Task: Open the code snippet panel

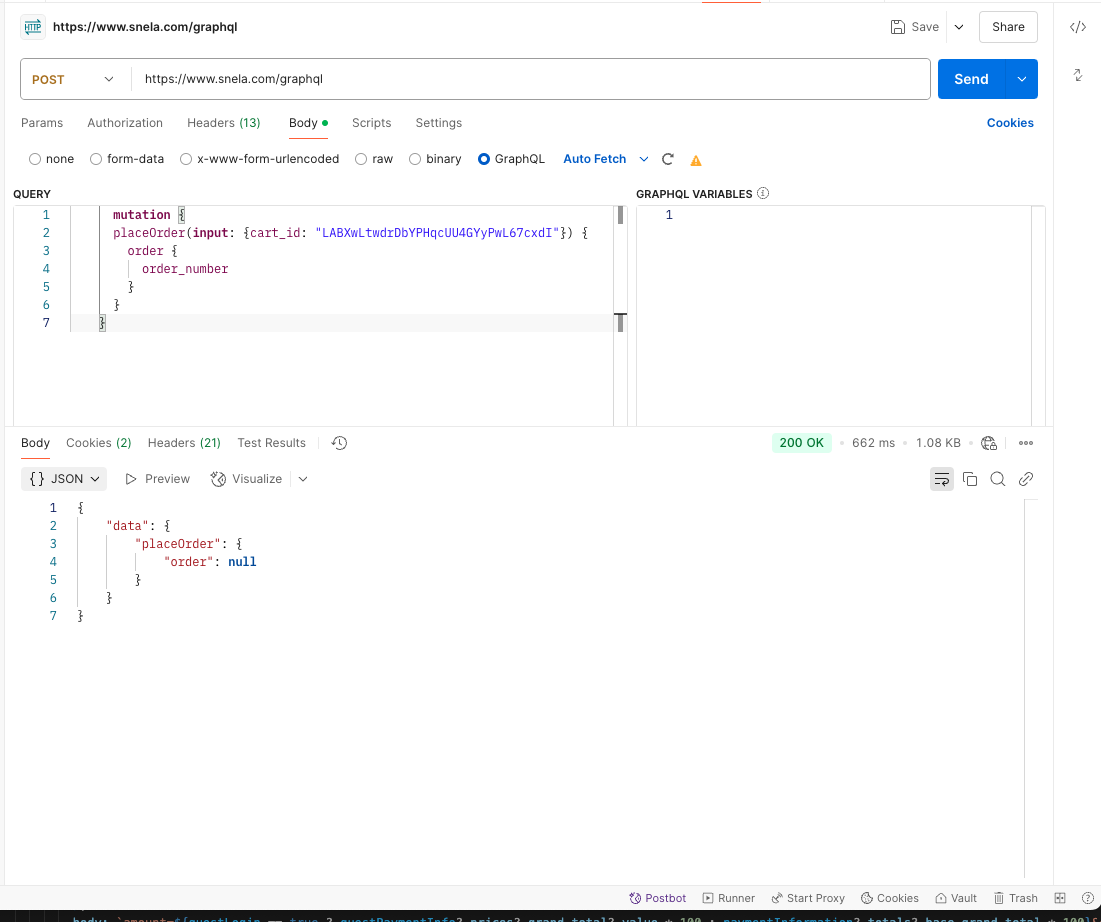Action: point(1077,27)
